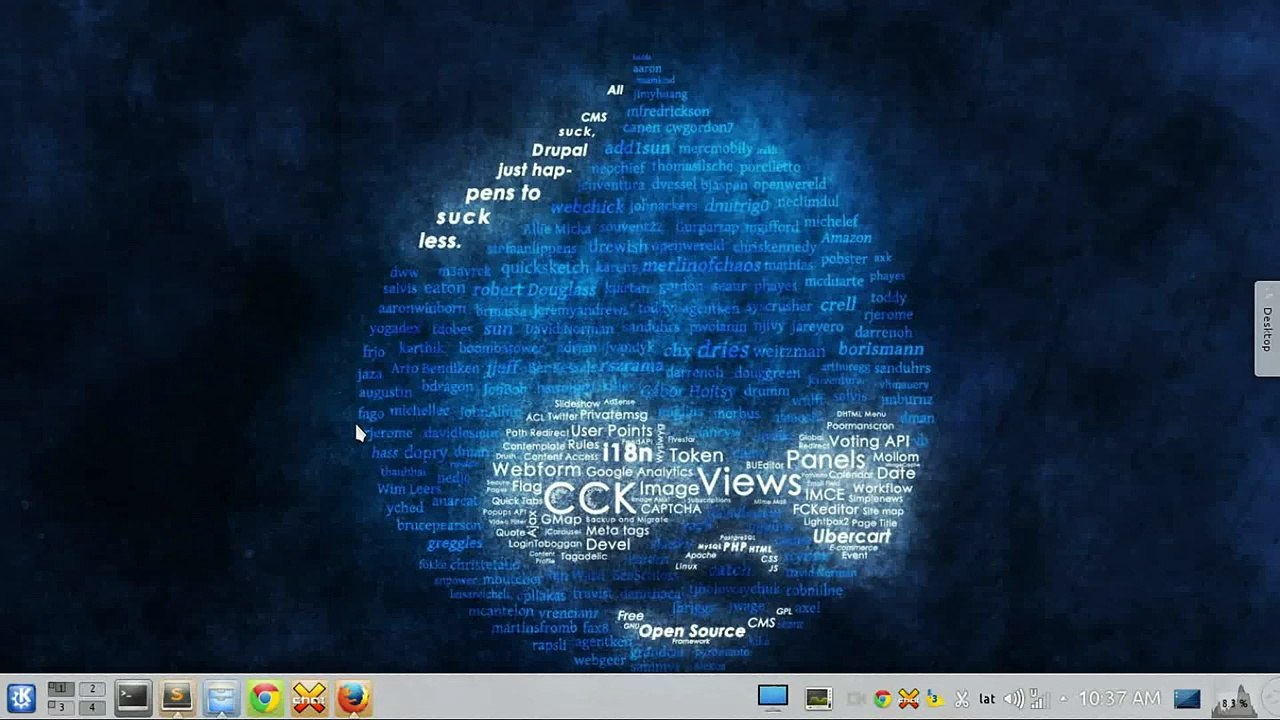Switch to virtual desktop 3 in pager
Screen dimensions: 1280x720
62,706
